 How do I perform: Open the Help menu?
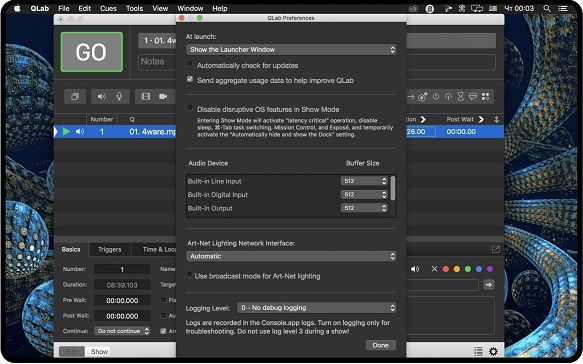(x=219, y=8)
